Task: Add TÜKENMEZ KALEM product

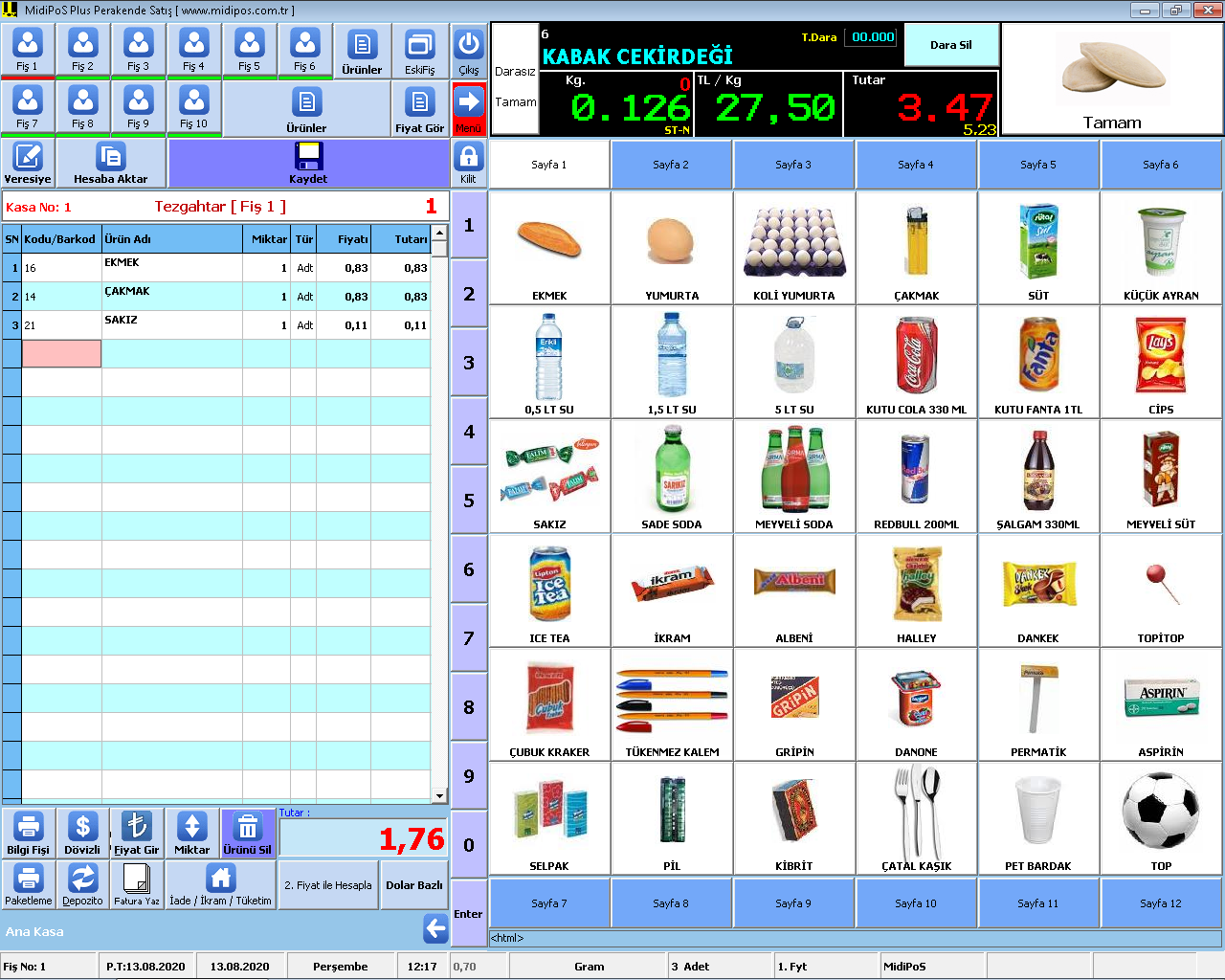Action: [672, 703]
